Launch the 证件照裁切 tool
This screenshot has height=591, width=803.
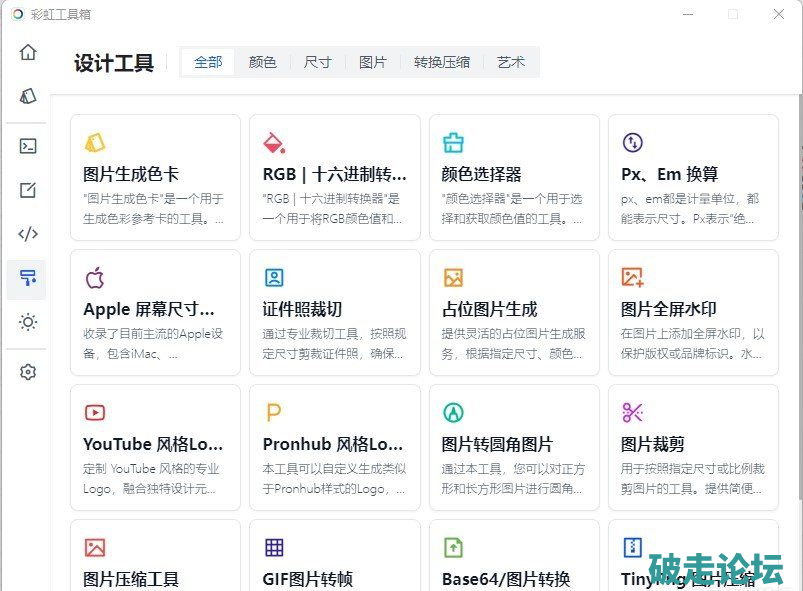click(335, 312)
